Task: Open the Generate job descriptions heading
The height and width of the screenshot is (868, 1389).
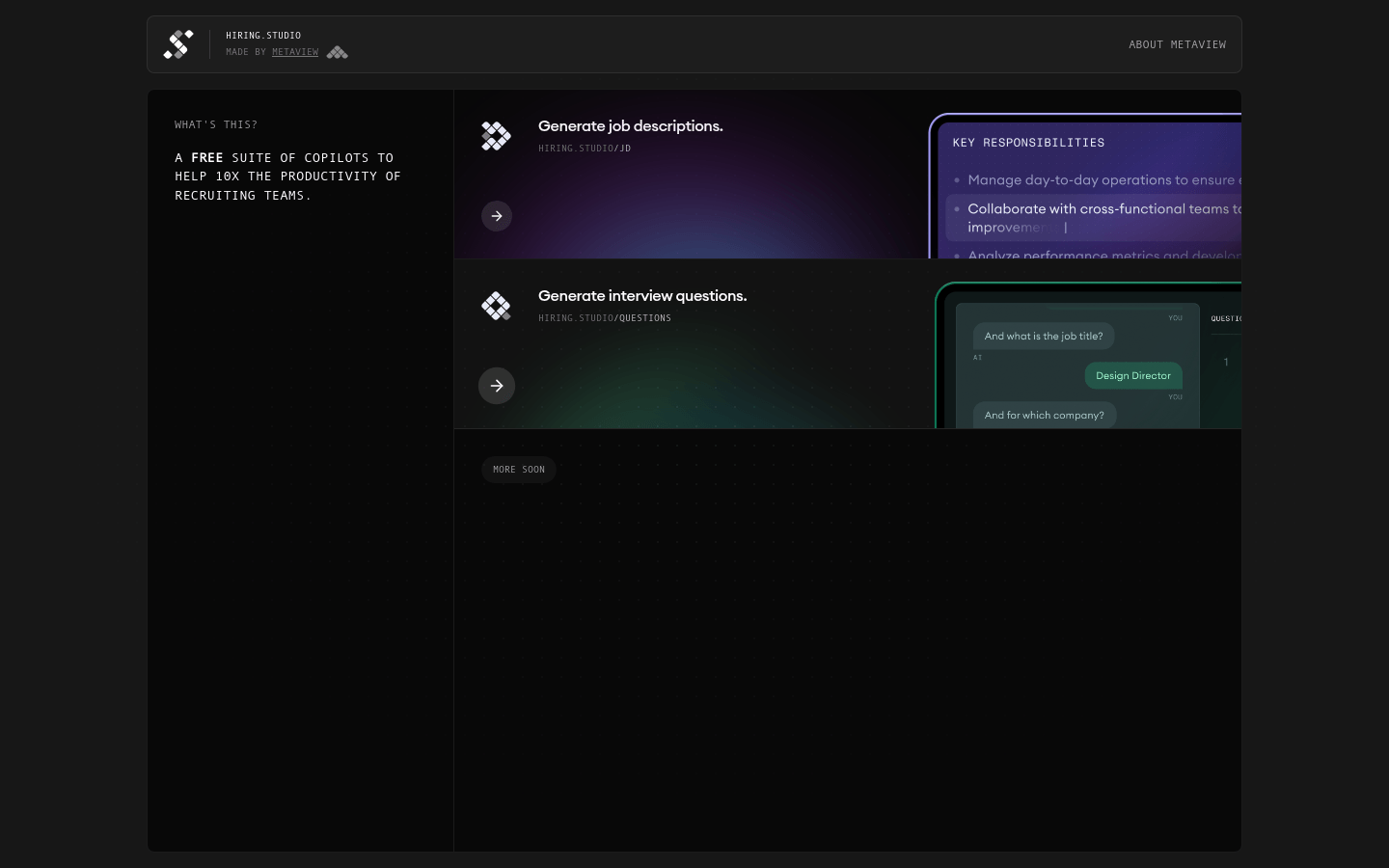Action: tap(631, 126)
